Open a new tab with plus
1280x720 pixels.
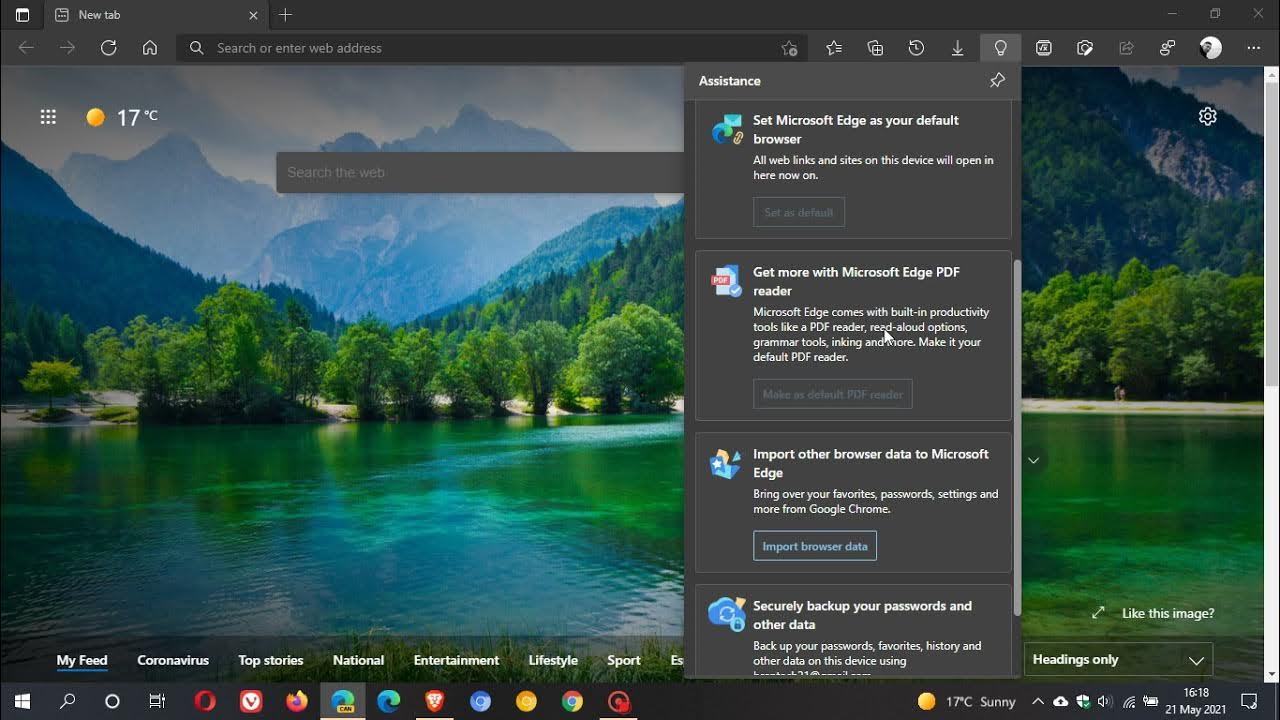285,15
